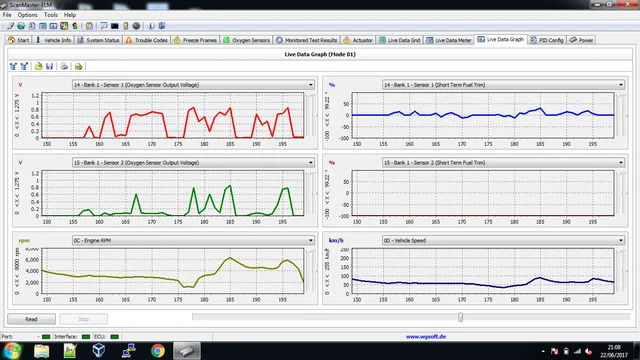Image resolution: width=640 pixels, height=360 pixels.
Task: Open the Windows Start menu
Action: (12, 351)
